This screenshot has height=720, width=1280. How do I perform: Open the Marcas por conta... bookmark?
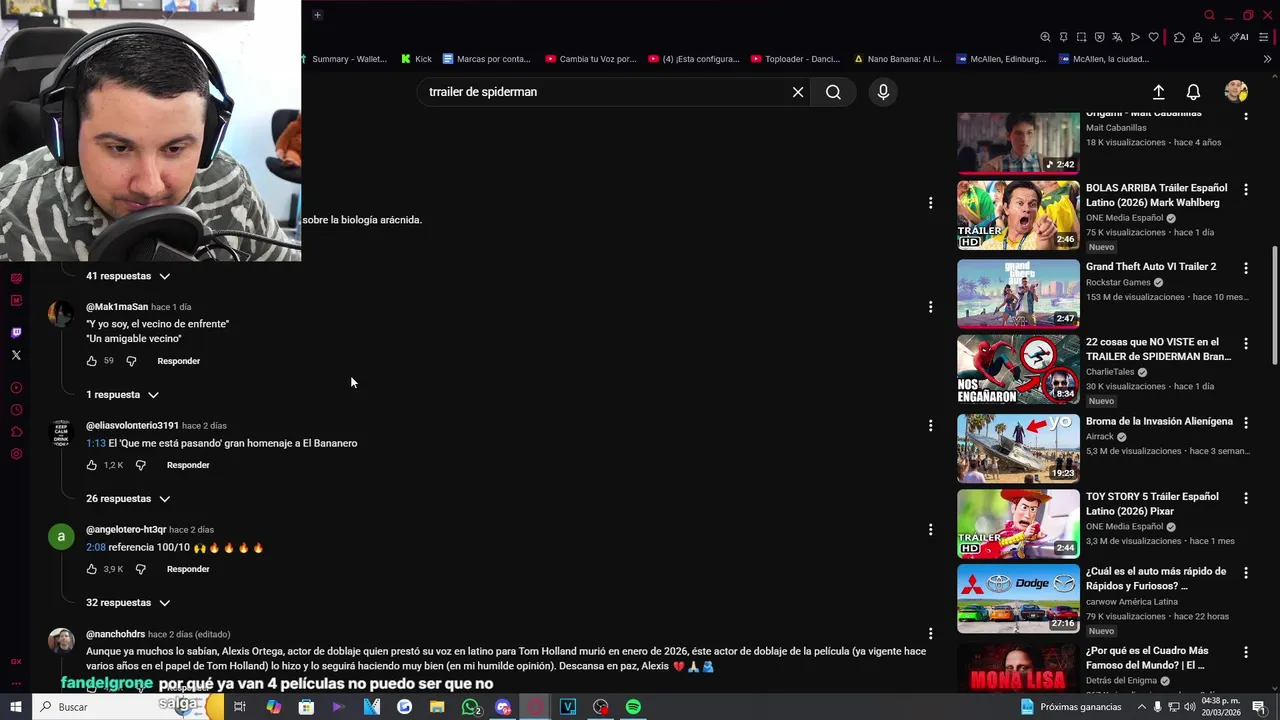tap(487, 59)
